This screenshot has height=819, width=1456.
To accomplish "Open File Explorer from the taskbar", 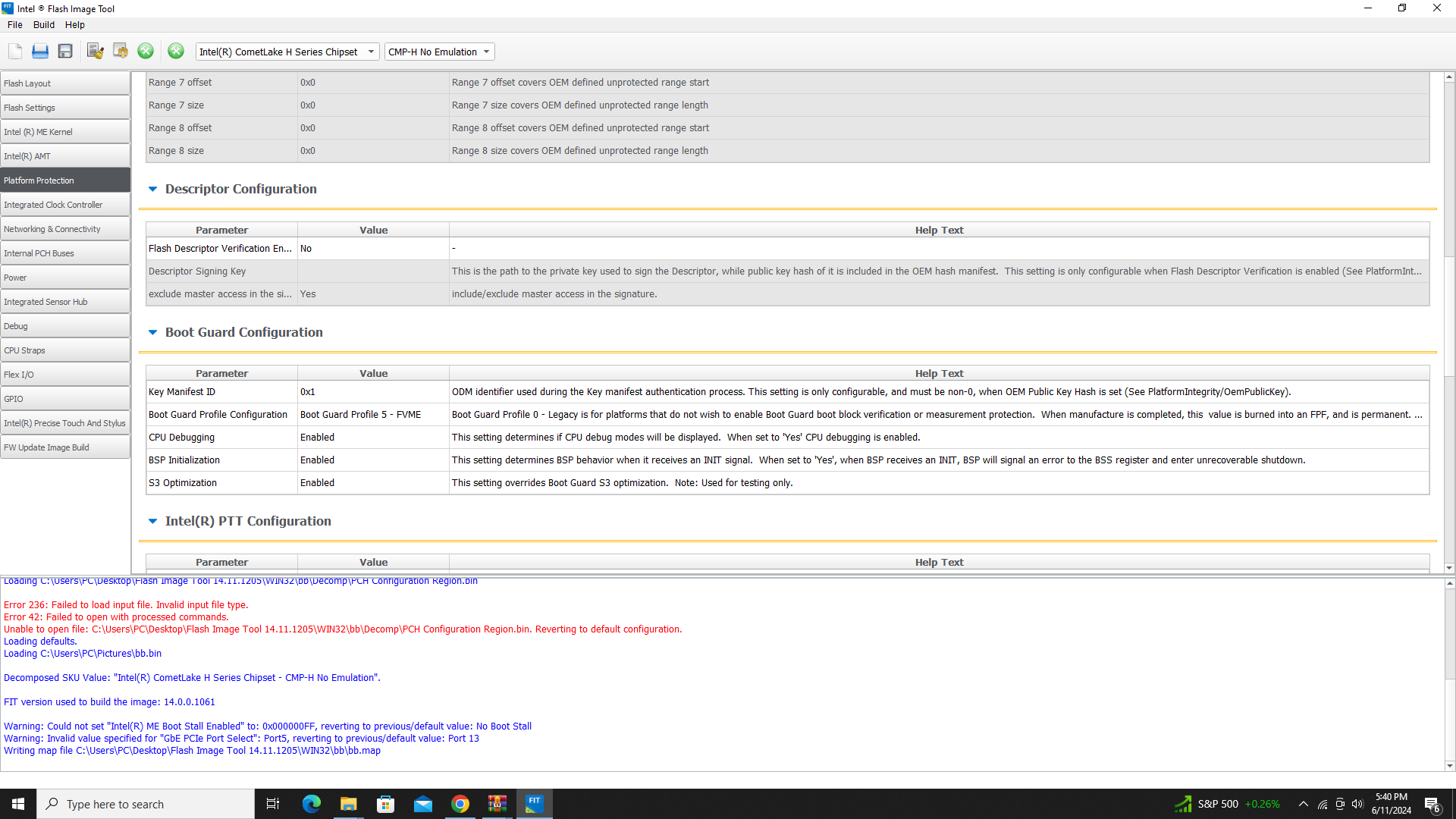I will (348, 804).
